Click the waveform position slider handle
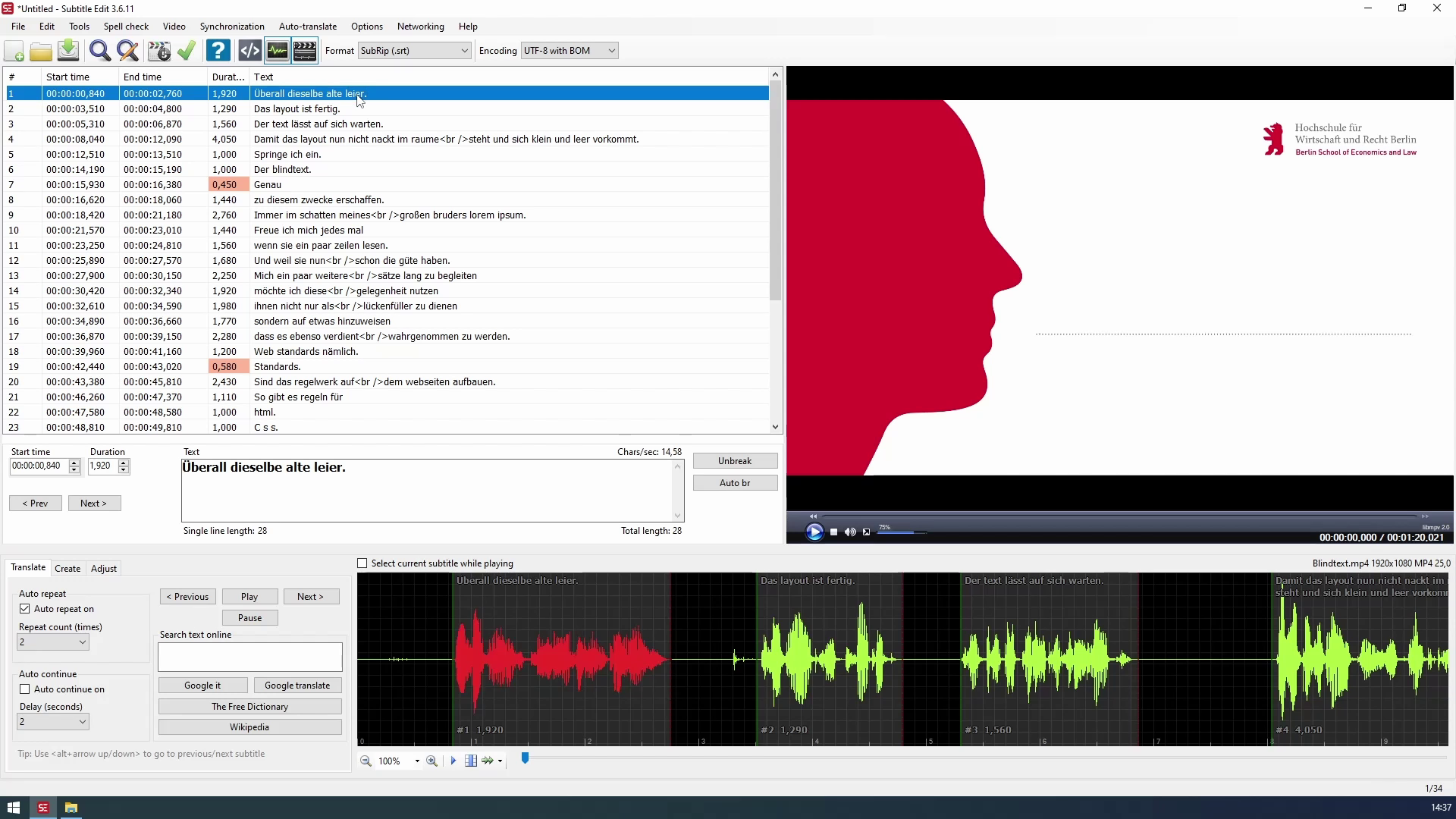 525,758
